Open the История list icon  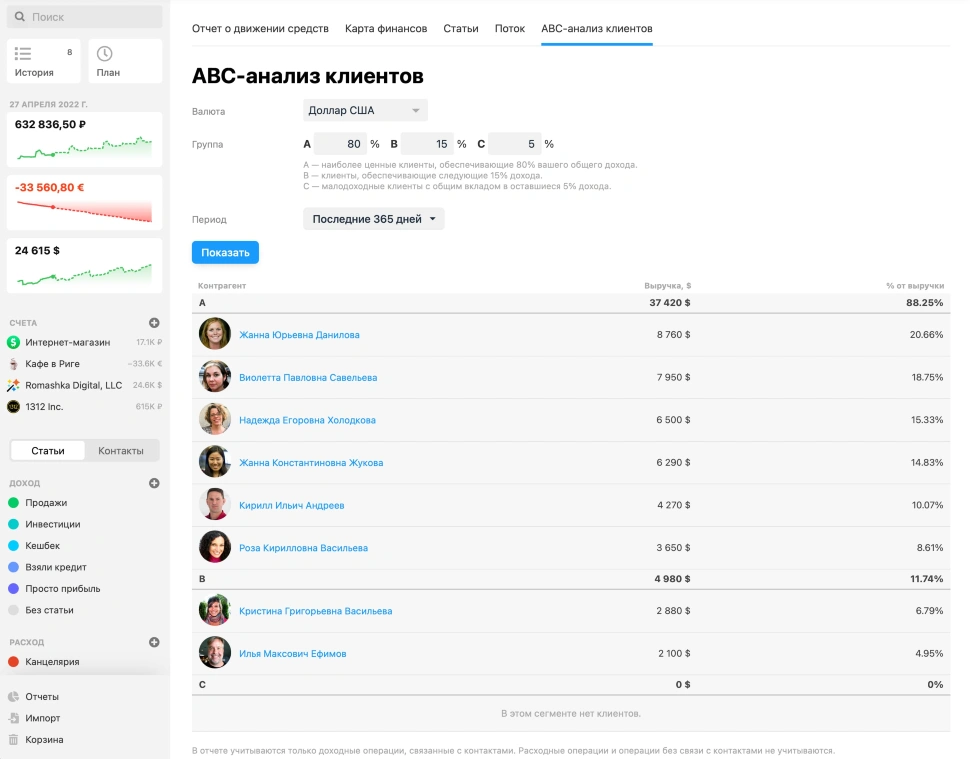pos(23,54)
